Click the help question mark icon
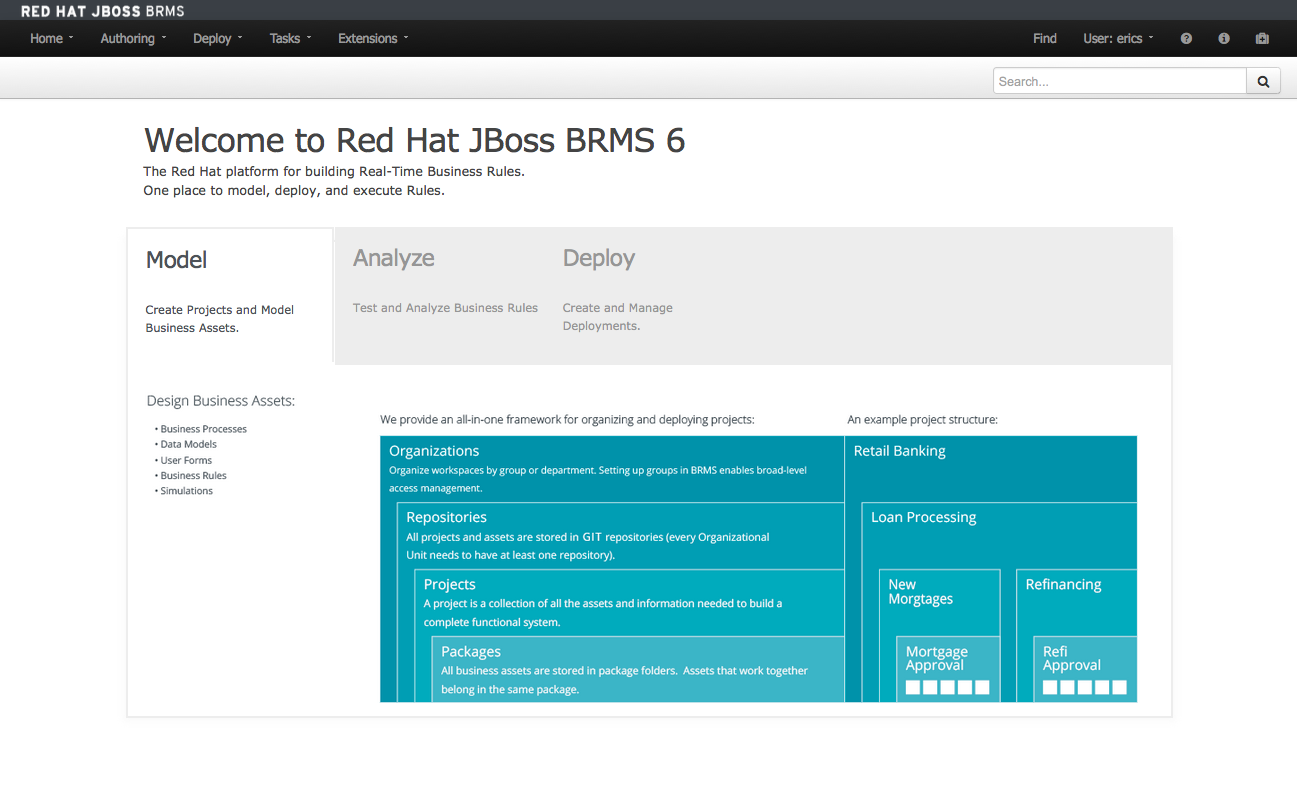The width and height of the screenshot is (1297, 788). coord(1186,39)
